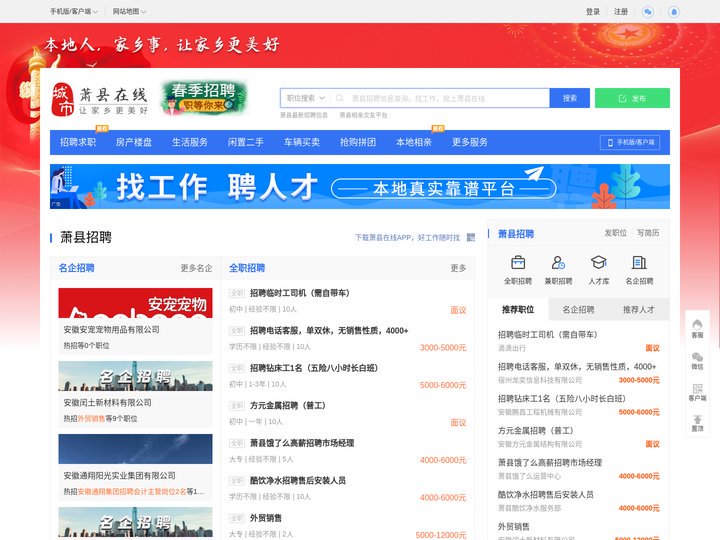Open the 萧县在线 site logo
This screenshot has height=540, width=720.
[100, 100]
